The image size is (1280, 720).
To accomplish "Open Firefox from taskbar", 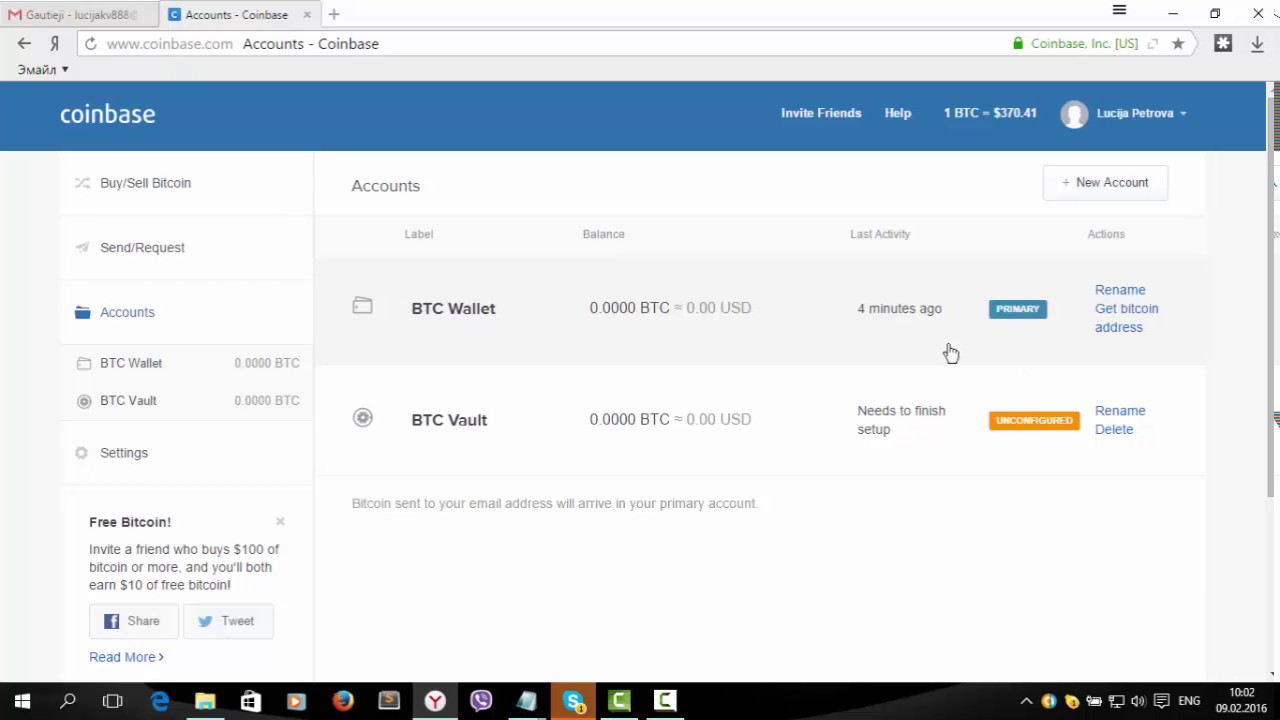I will pyautogui.click(x=343, y=701).
